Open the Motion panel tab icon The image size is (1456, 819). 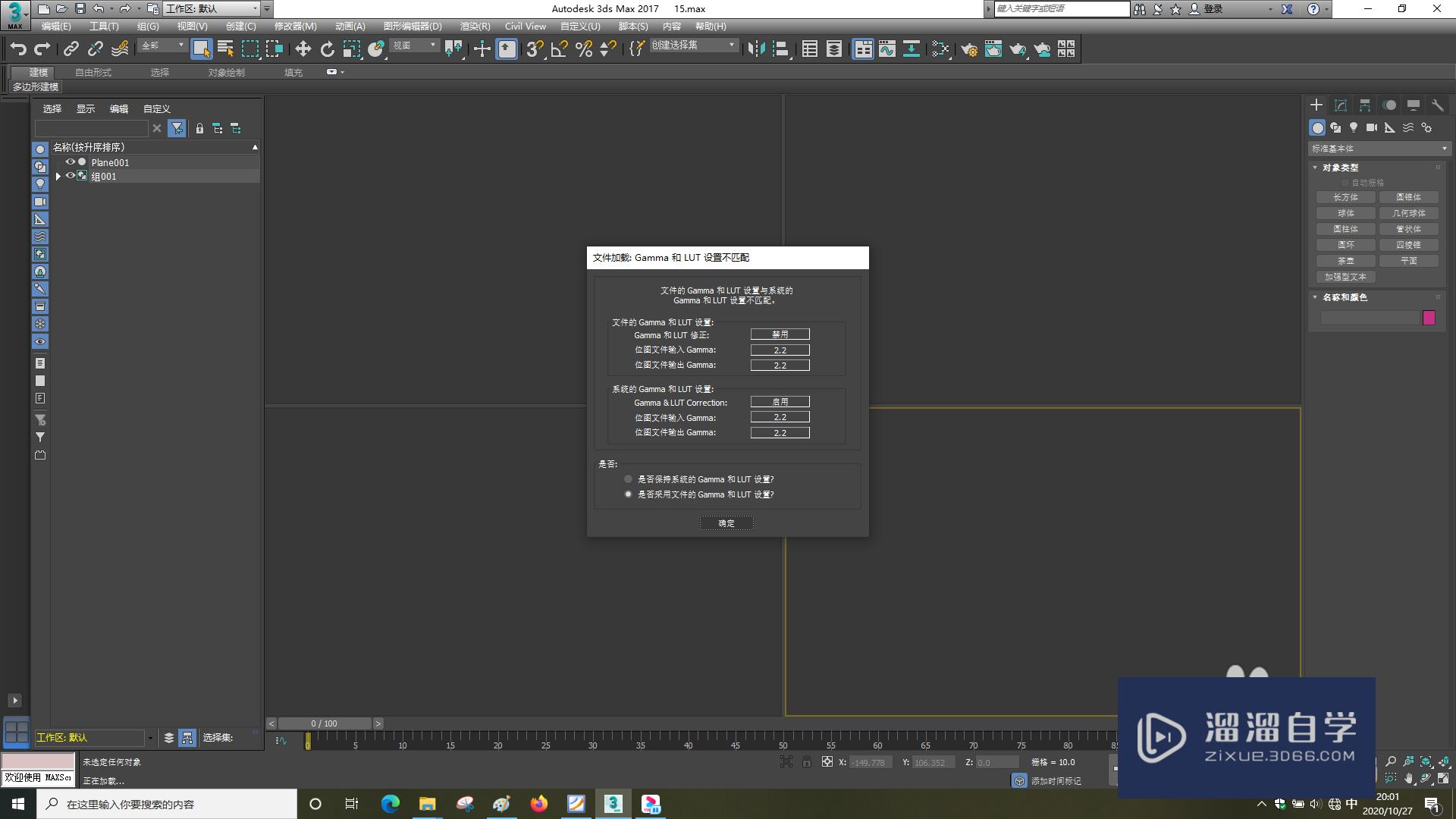click(x=1389, y=105)
